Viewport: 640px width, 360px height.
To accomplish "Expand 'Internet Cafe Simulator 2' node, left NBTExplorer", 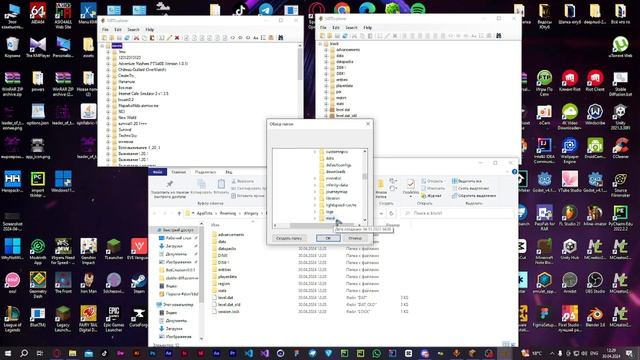I will [108, 93].
